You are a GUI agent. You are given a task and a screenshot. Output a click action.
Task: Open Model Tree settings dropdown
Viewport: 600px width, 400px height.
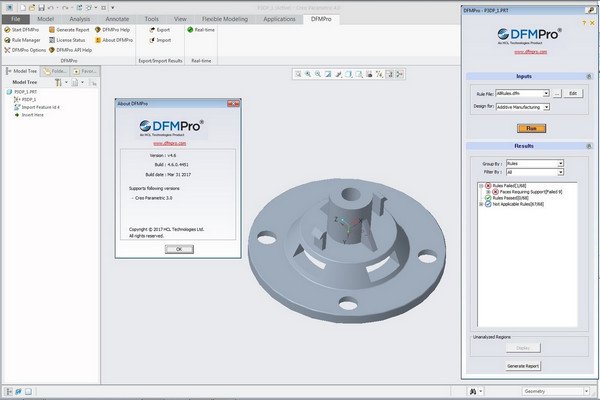pyautogui.click(x=60, y=82)
